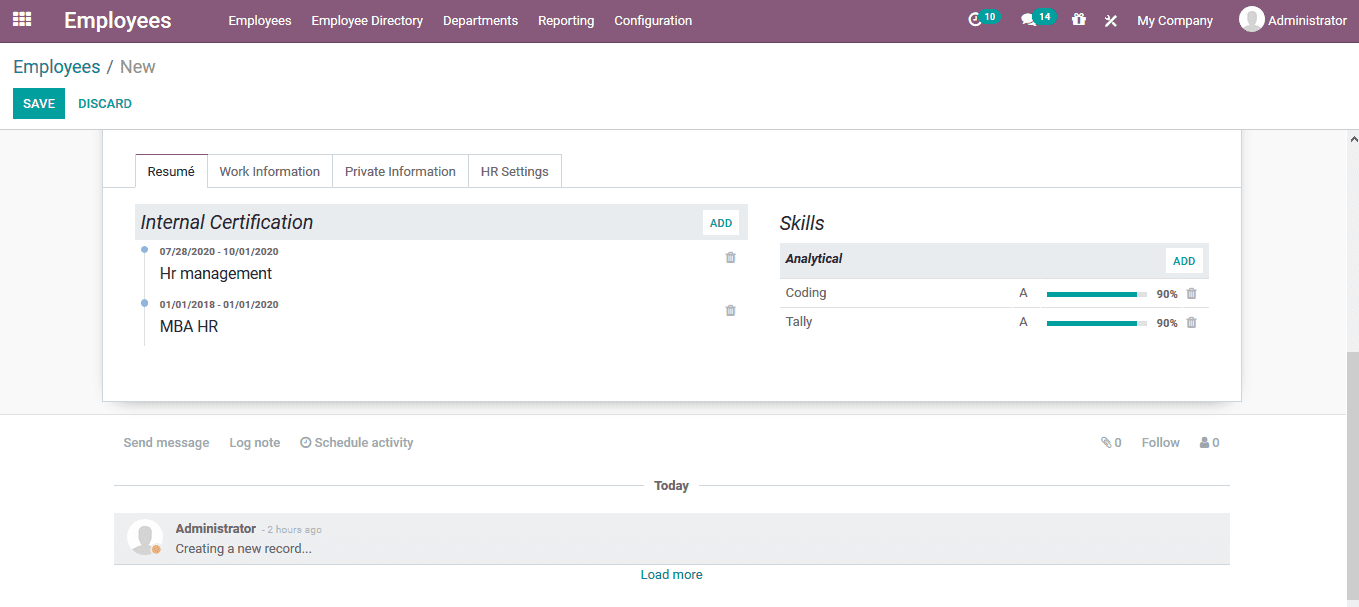Image resolution: width=1359 pixels, height=607 pixels.
Task: Open the support tools wrench icon
Action: coord(1110,19)
